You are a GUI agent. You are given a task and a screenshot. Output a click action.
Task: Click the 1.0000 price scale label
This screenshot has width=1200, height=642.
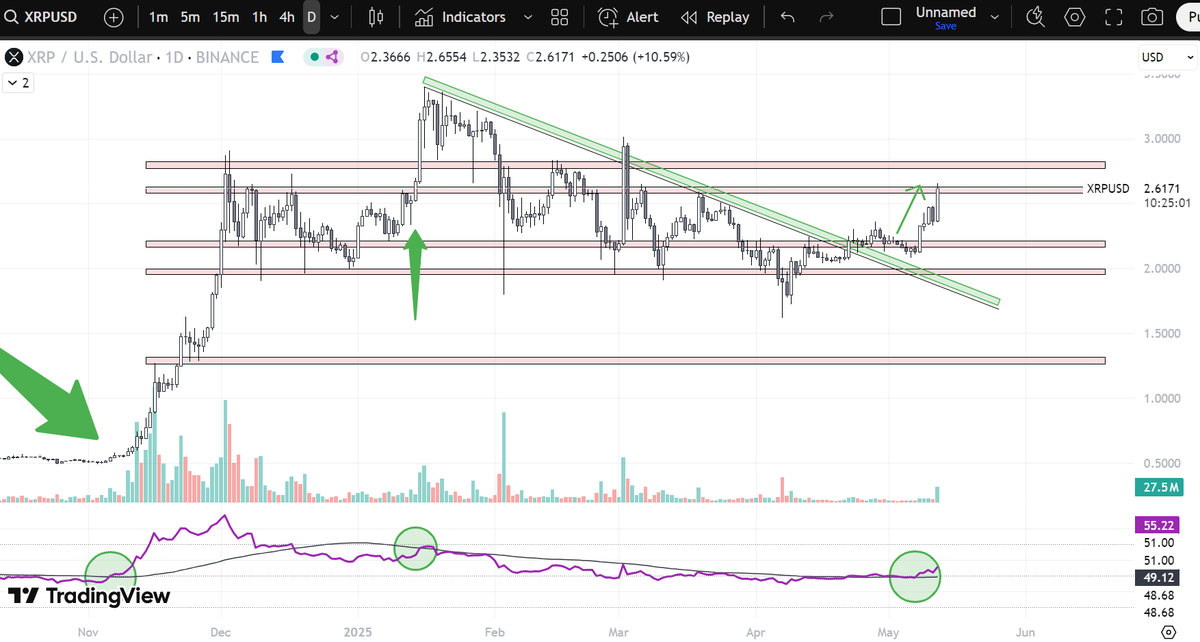(1160, 398)
